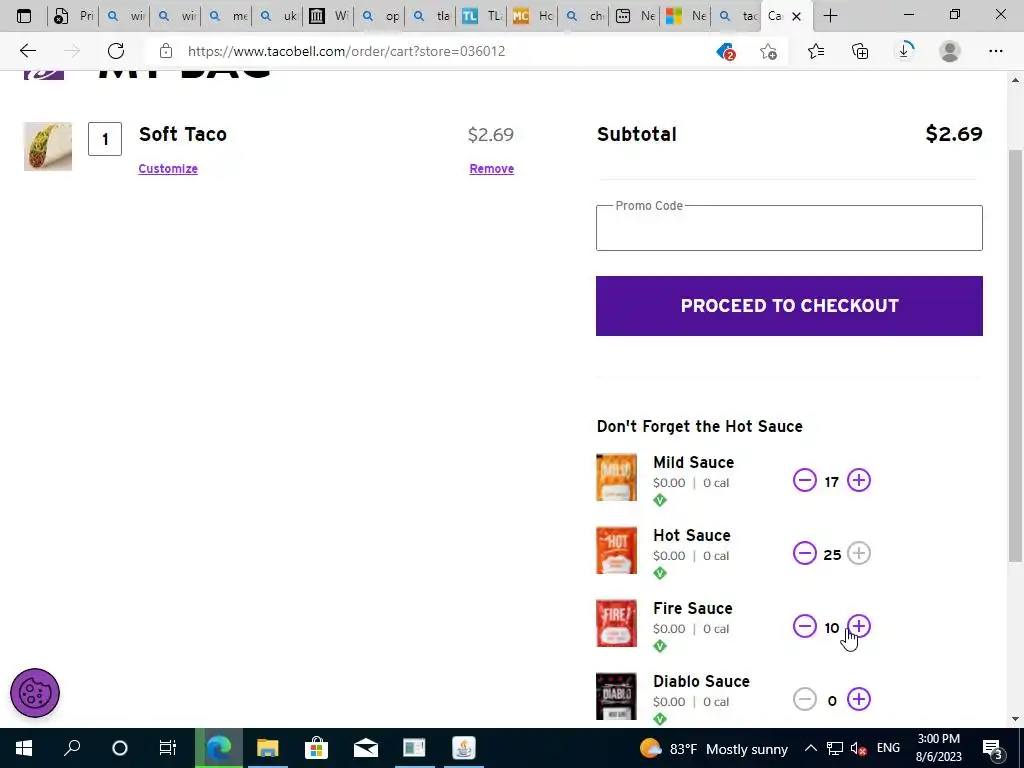This screenshot has height=768, width=1024.
Task: Focus the Promo Code field
Action: (789, 228)
